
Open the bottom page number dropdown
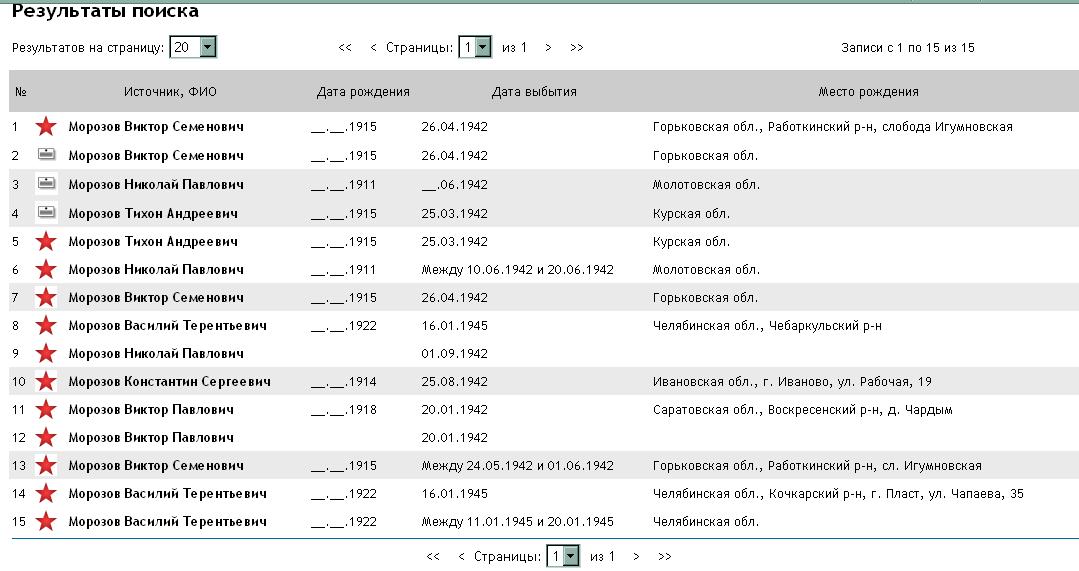(x=571, y=556)
